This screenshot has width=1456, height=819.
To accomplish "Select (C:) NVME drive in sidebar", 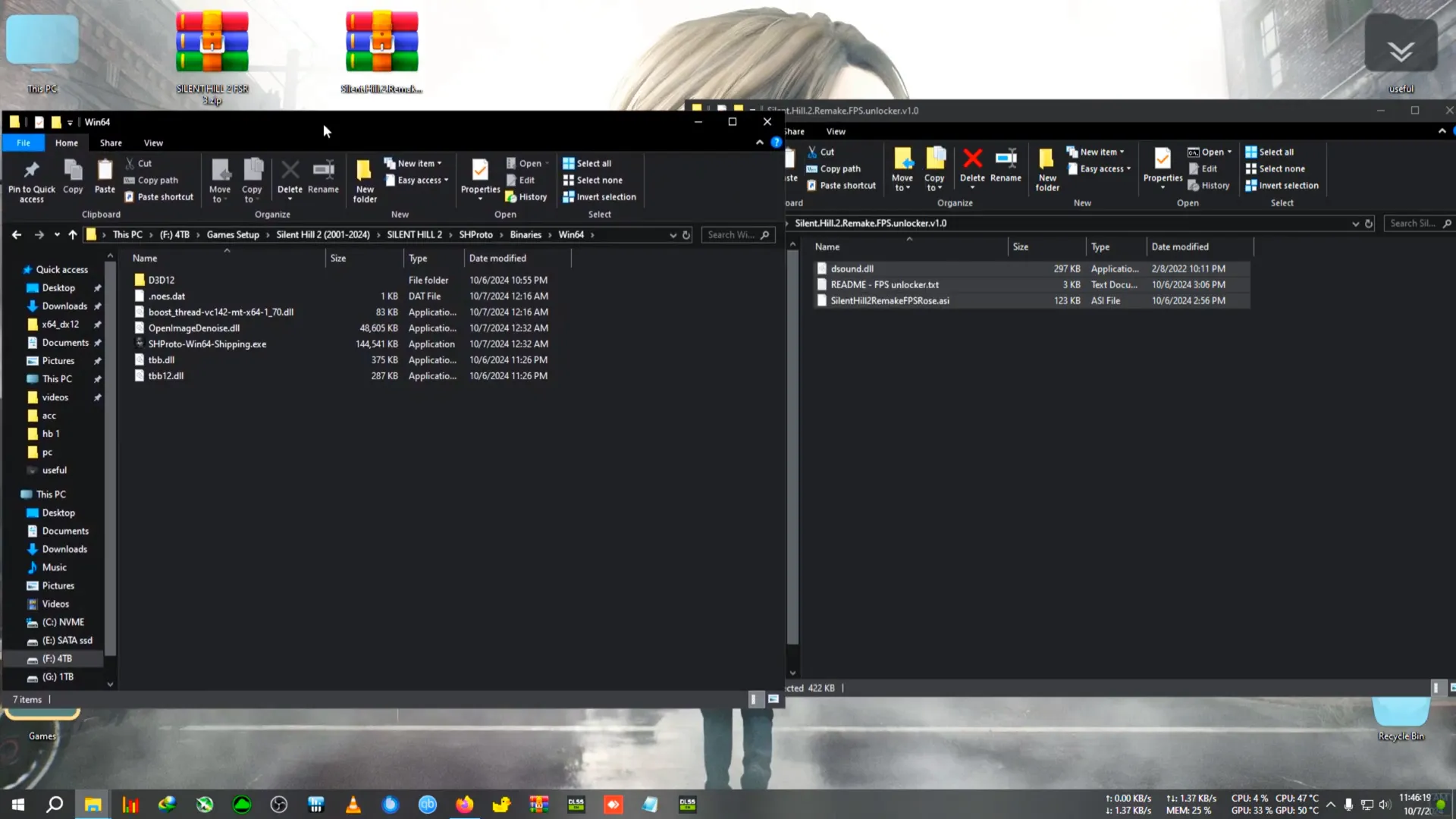I will (63, 623).
